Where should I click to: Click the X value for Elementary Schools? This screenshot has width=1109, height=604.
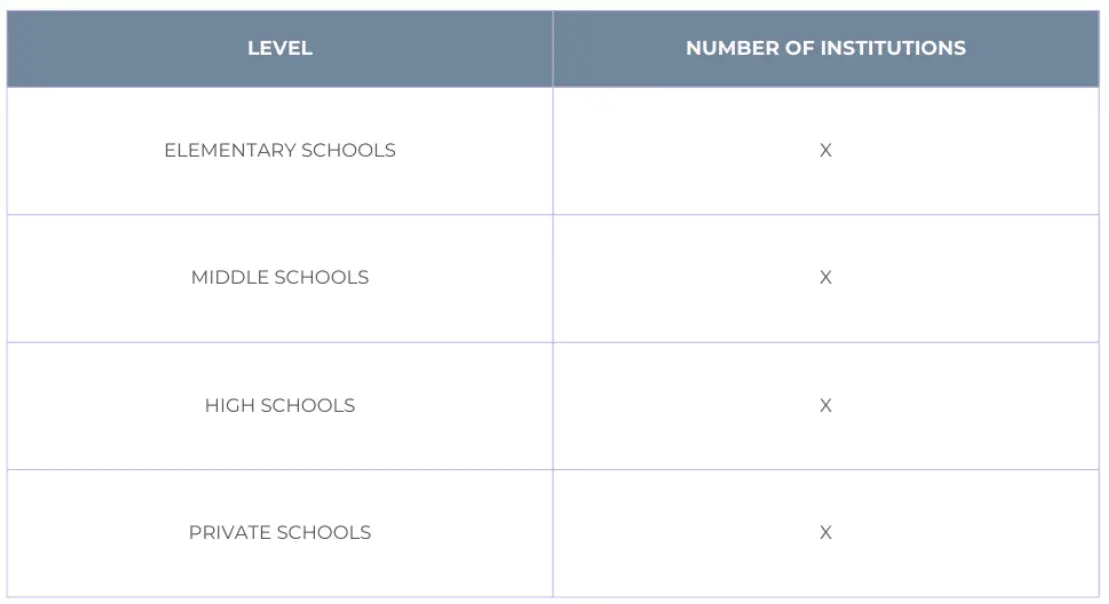click(825, 150)
